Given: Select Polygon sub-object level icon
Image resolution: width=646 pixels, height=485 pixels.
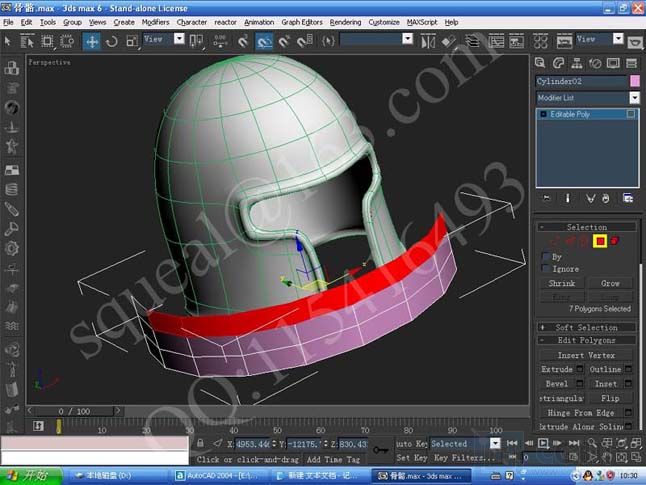Looking at the screenshot, I should pos(600,241).
